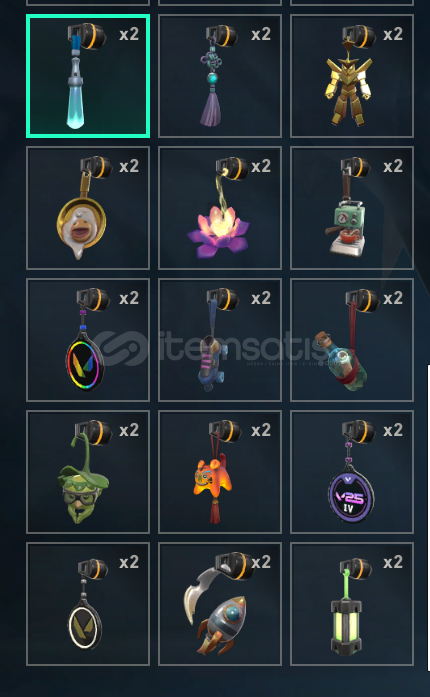Choose the green espresso machine charm
The image size is (430, 697).
(352, 208)
